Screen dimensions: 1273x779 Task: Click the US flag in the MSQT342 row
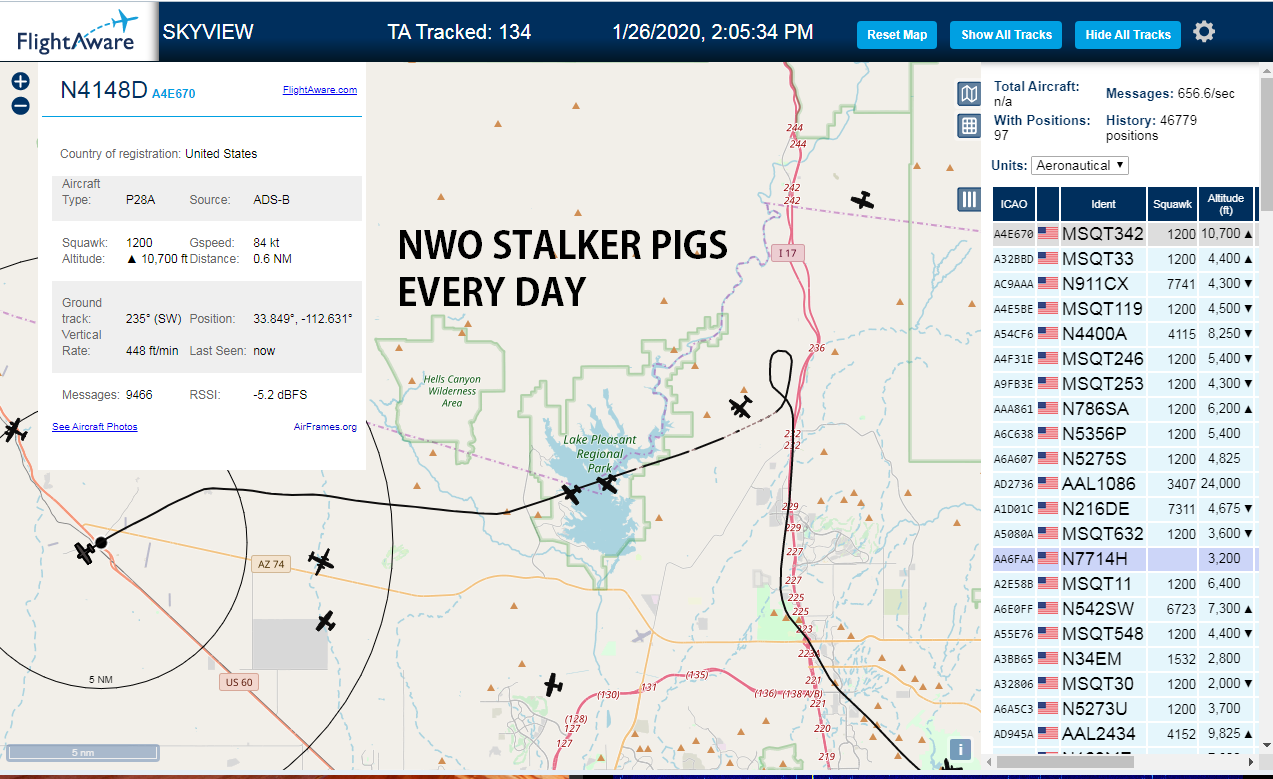pos(1048,234)
